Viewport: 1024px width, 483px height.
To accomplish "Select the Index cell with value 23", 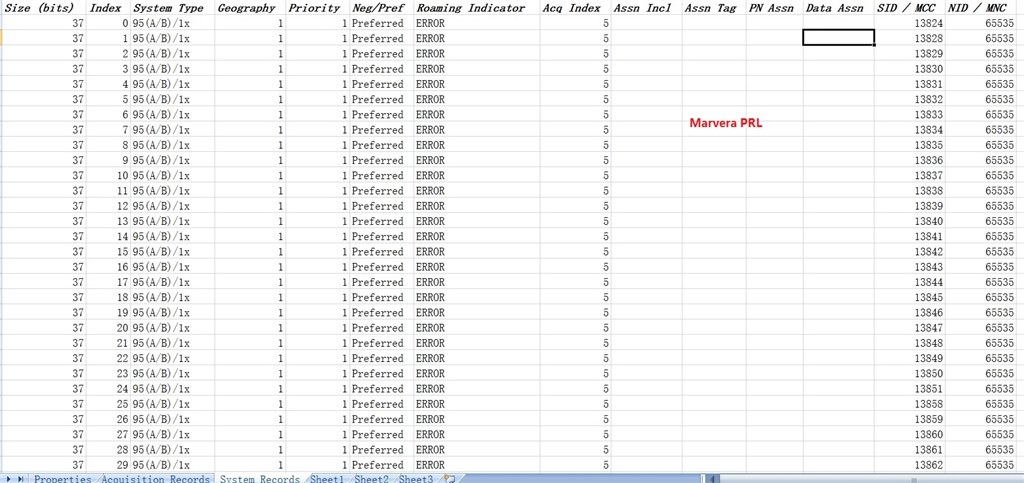I will 108,373.
